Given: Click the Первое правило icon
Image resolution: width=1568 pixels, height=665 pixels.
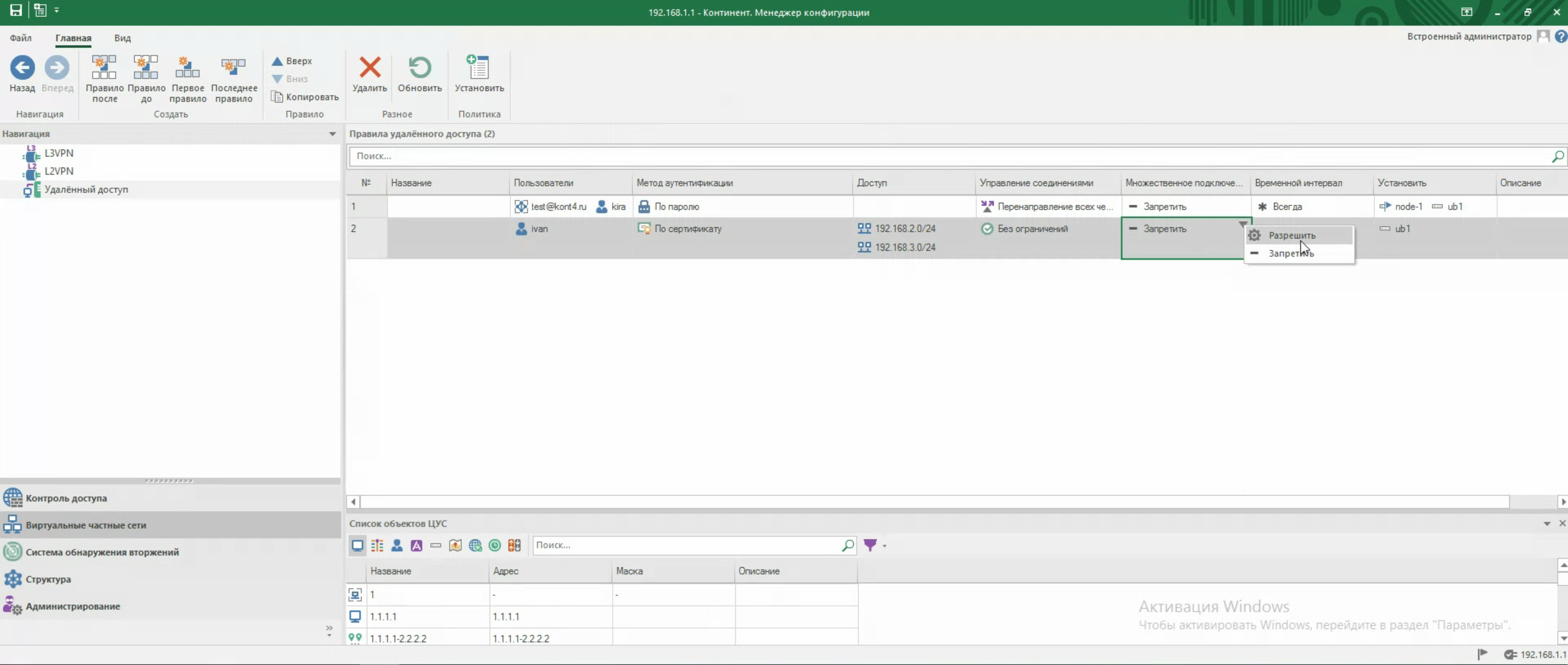Looking at the screenshot, I should pos(187,68).
